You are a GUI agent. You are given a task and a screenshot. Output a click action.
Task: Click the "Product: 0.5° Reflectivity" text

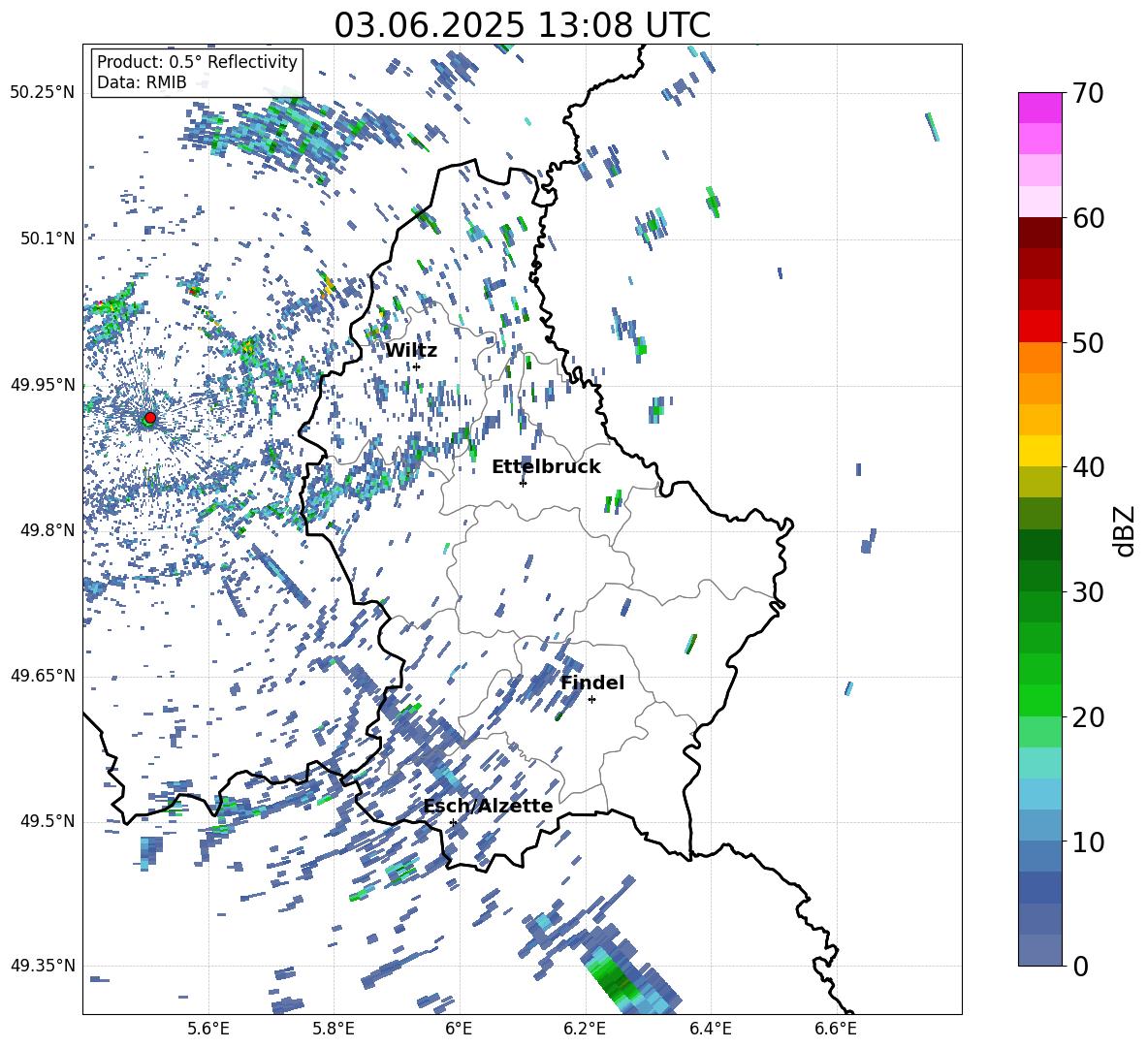click(197, 61)
